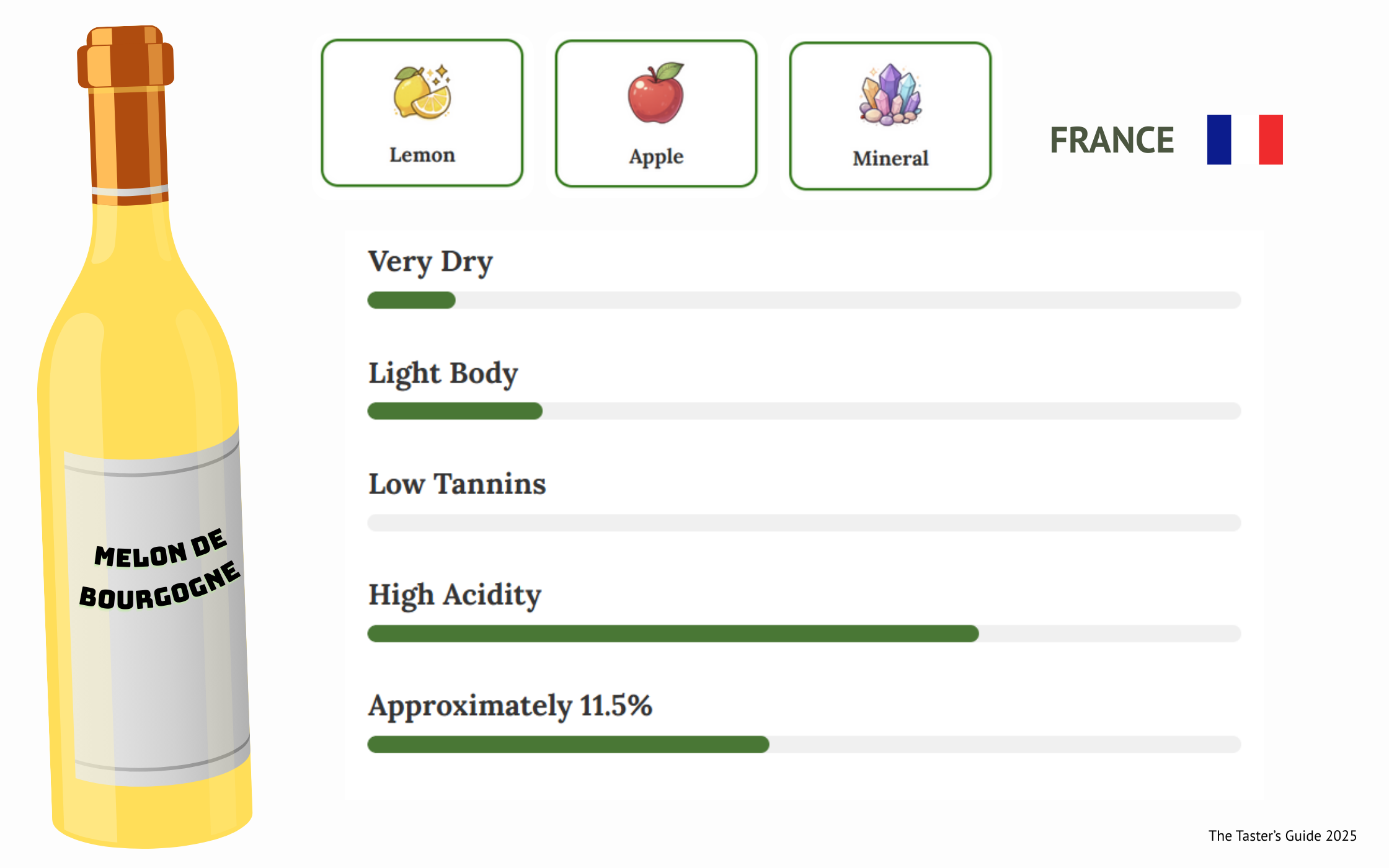This screenshot has width=1389, height=868.
Task: Click the Very Dry heading
Action: [x=430, y=262]
